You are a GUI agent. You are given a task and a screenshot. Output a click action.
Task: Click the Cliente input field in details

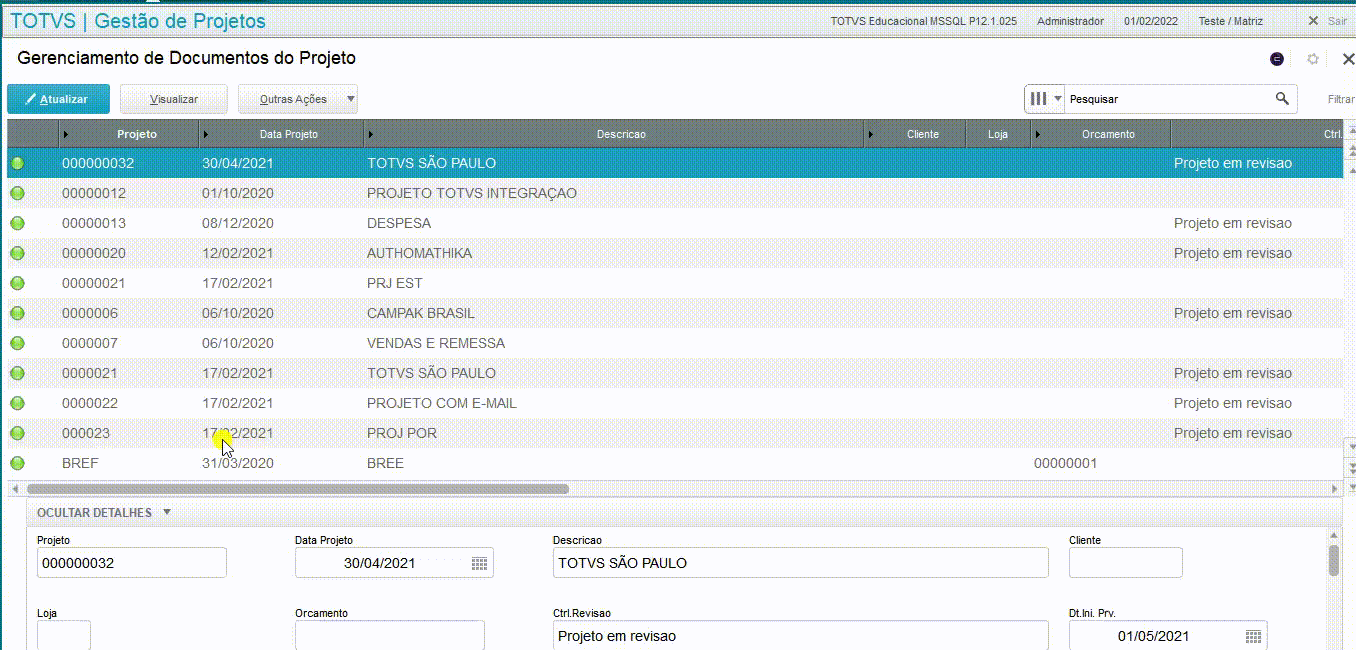coord(1125,563)
